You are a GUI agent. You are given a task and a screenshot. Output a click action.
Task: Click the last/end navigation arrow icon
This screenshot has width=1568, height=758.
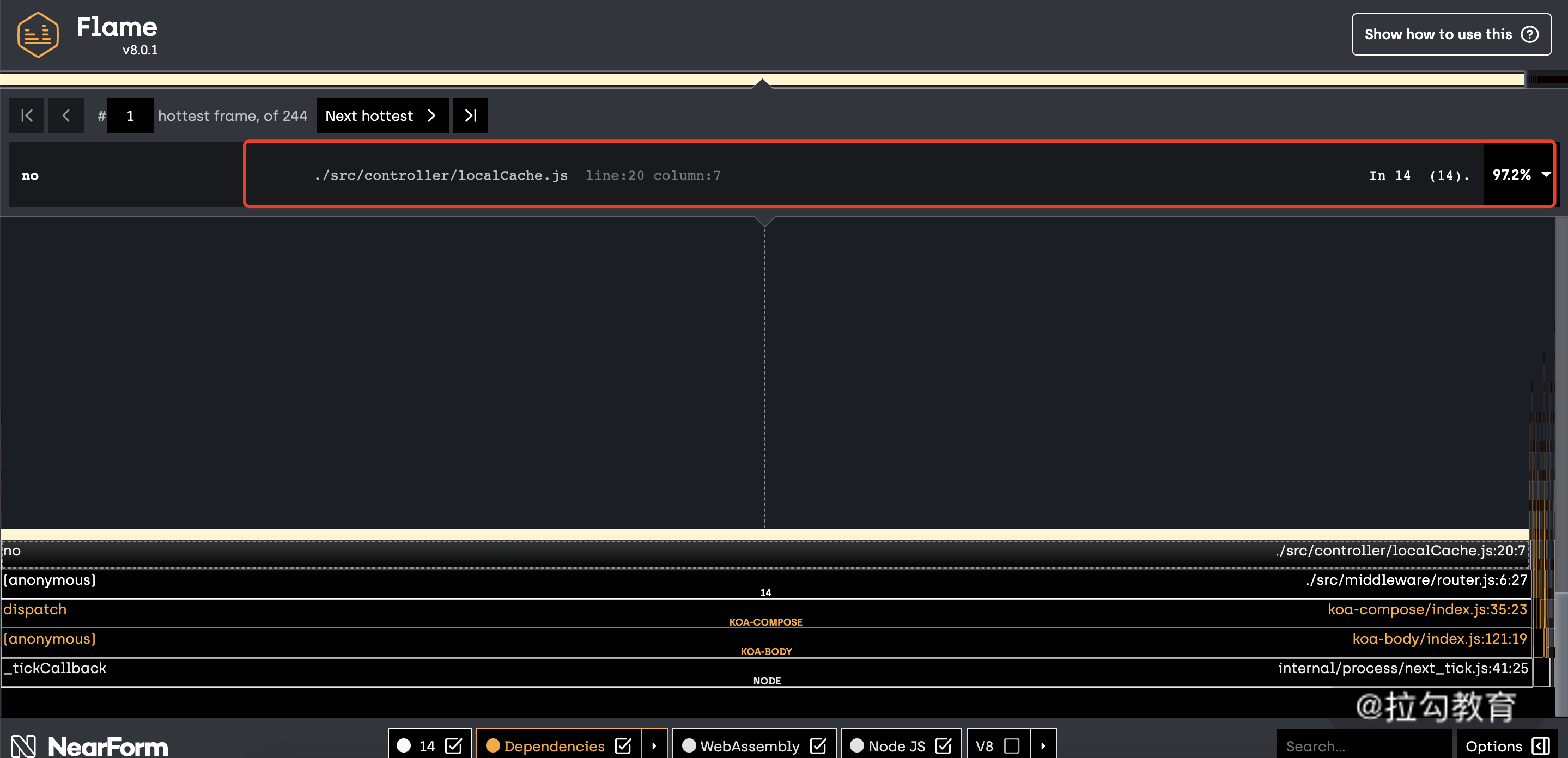click(x=470, y=115)
